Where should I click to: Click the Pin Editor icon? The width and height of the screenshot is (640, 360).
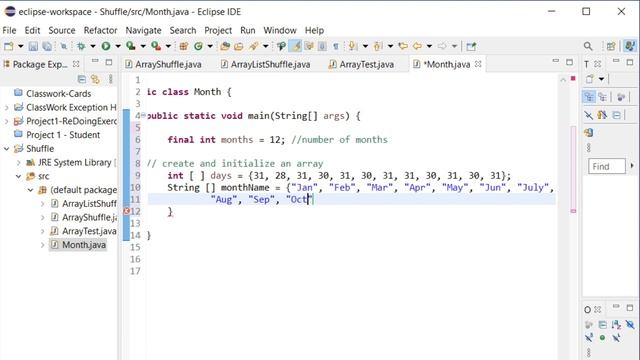pos(471,47)
